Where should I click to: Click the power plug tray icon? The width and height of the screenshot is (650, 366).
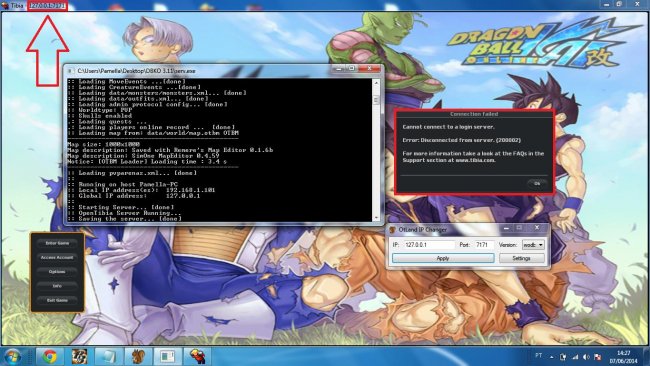pyautogui.click(x=563, y=356)
